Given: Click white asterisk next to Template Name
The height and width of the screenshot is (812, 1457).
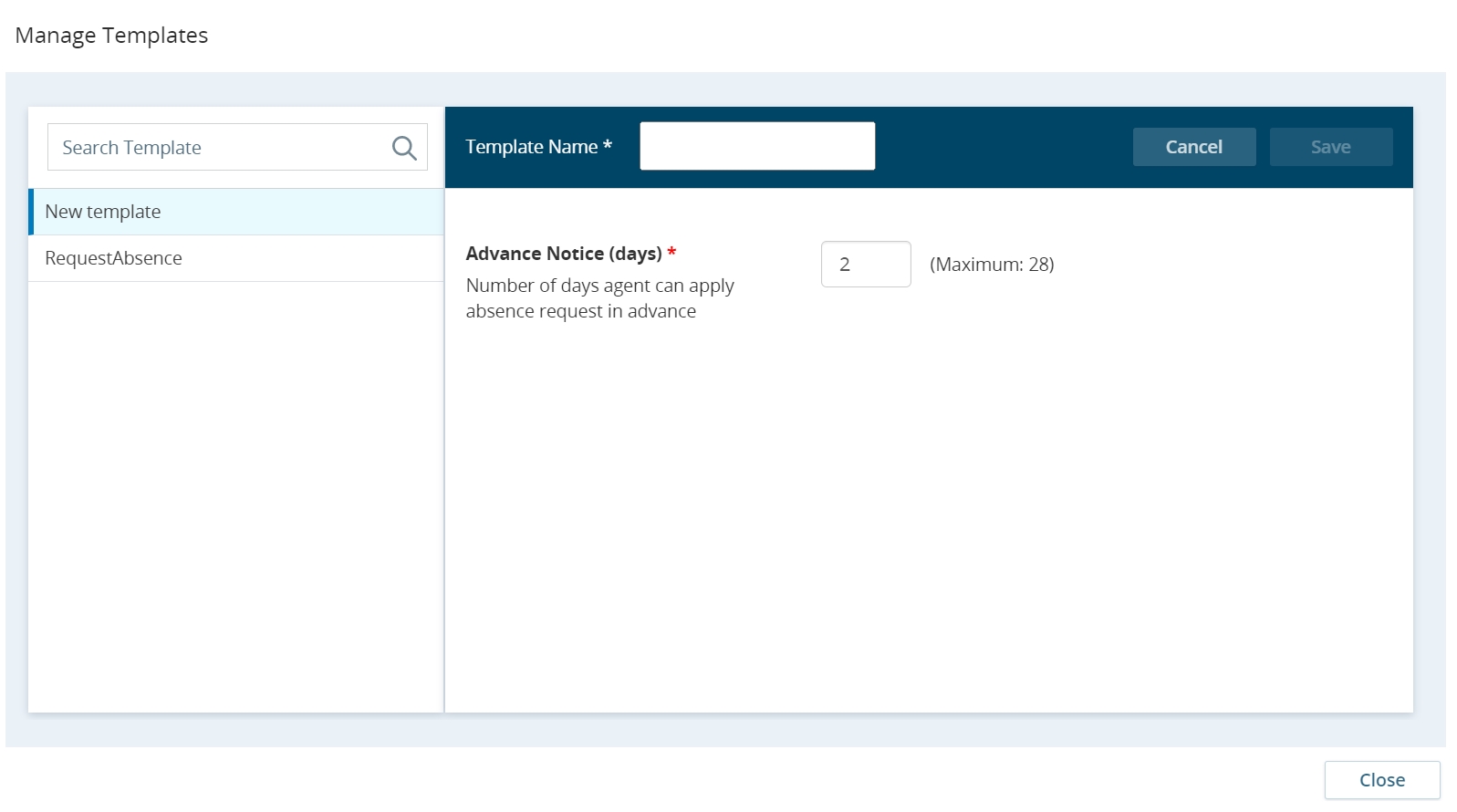Looking at the screenshot, I should (608, 145).
